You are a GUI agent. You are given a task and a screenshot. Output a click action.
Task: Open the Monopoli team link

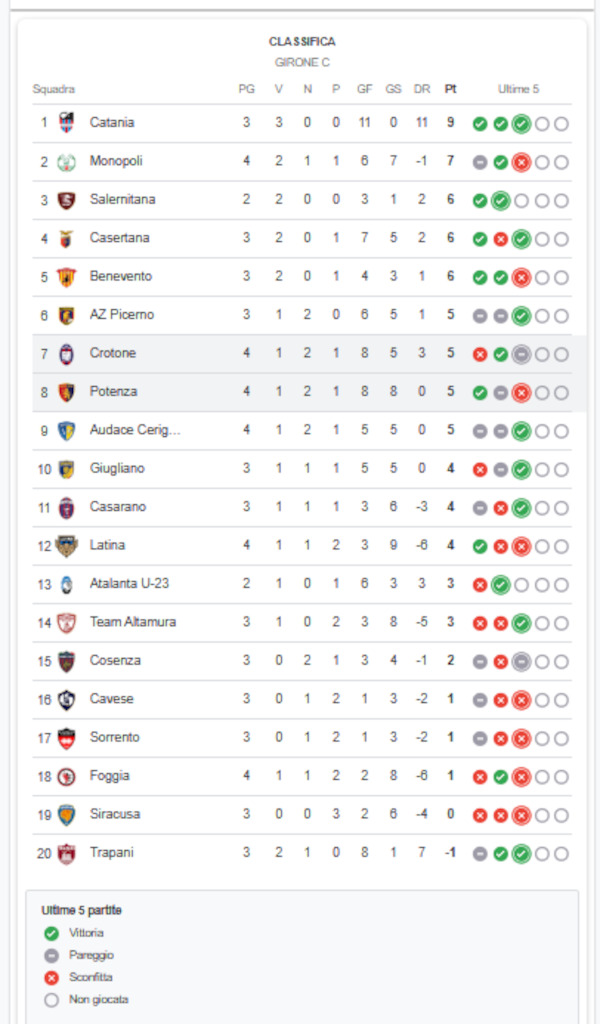point(116,161)
